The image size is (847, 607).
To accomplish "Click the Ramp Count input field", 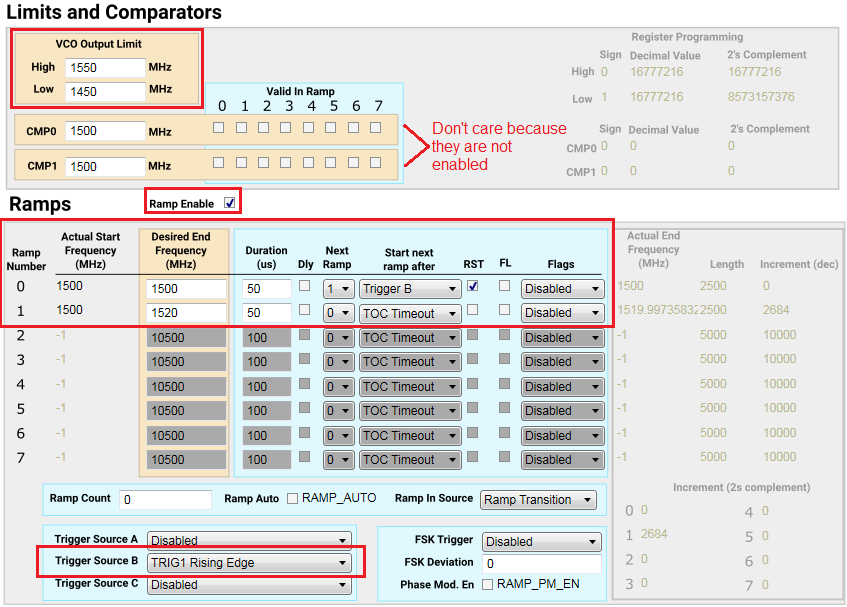I will pos(165,499).
